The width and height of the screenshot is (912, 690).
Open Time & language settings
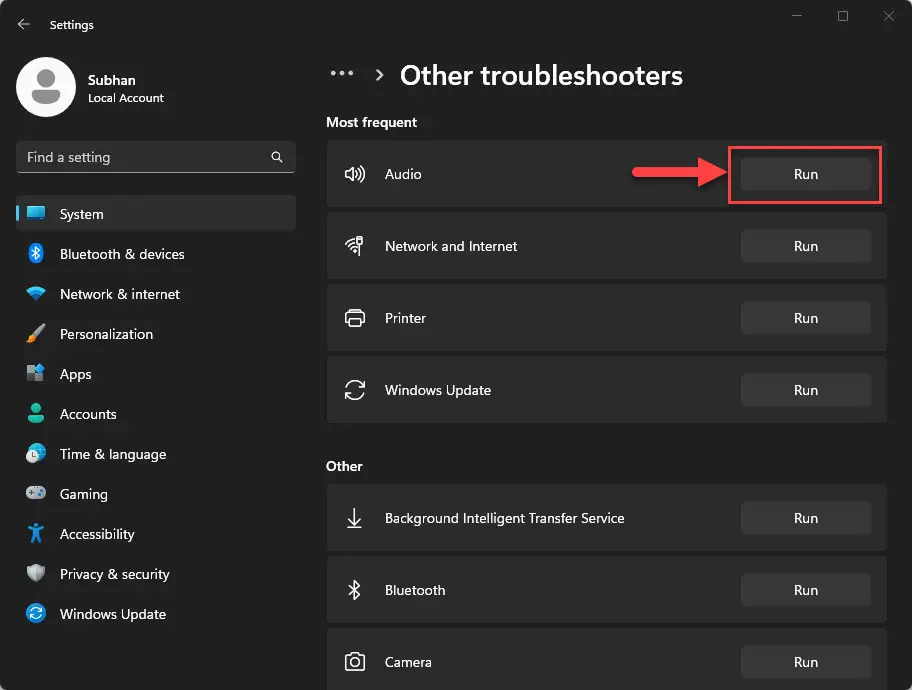[156, 454]
